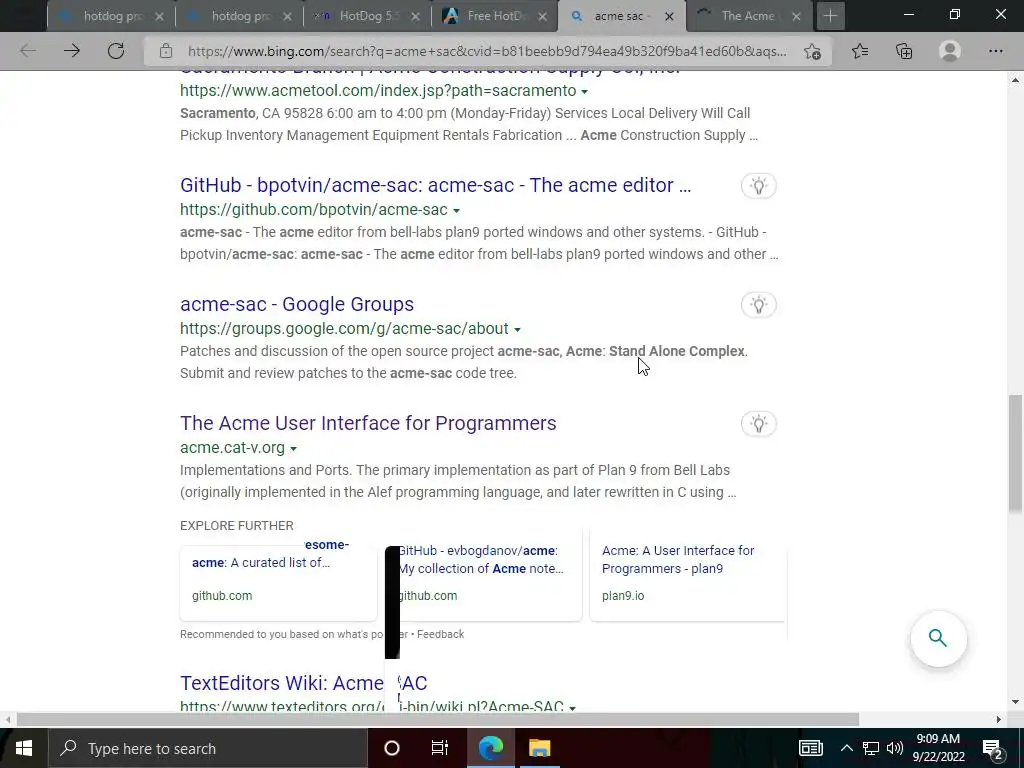The height and width of the screenshot is (768, 1024).
Task: Click the scroll right arrow
Action: point(999,720)
